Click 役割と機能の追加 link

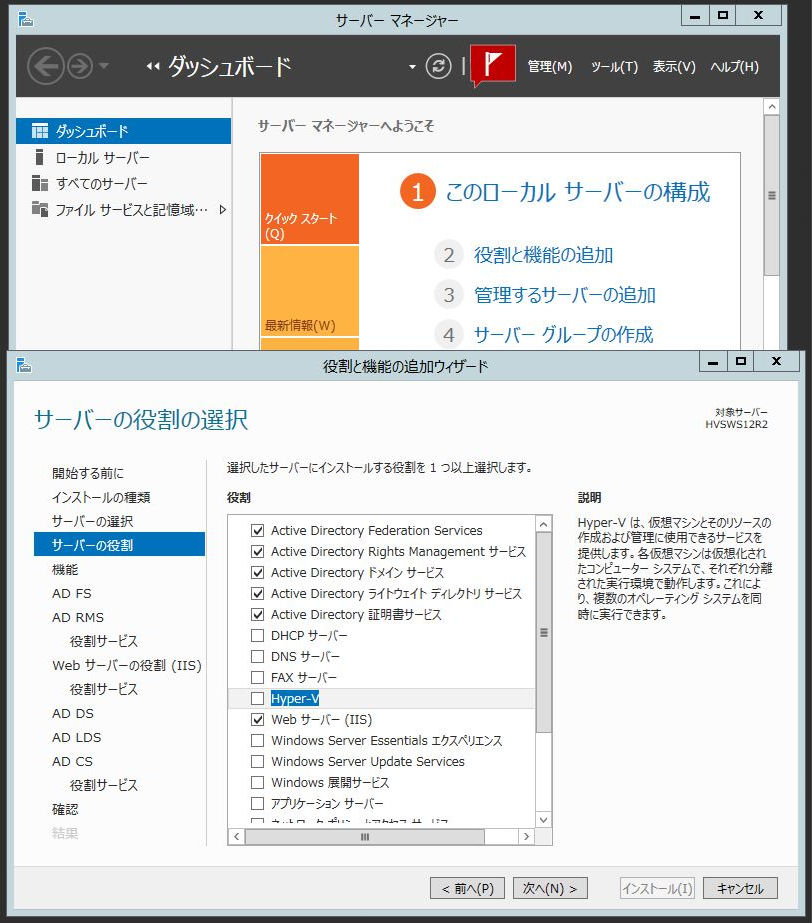tap(543, 255)
